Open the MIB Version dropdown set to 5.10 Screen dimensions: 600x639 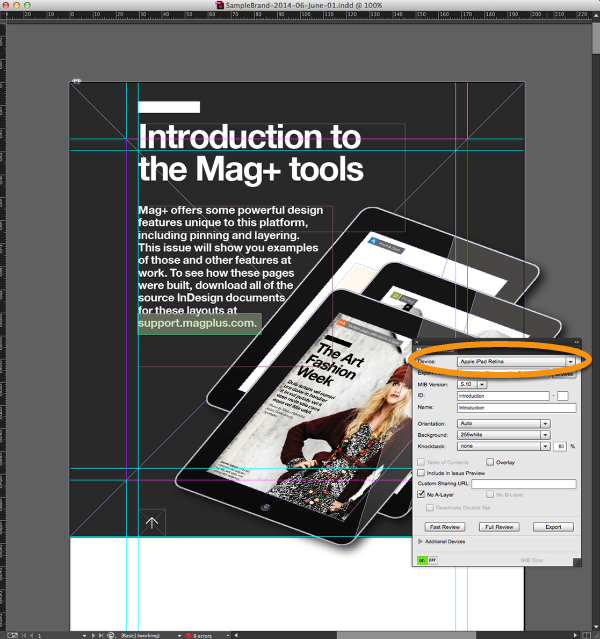[x=472, y=384]
